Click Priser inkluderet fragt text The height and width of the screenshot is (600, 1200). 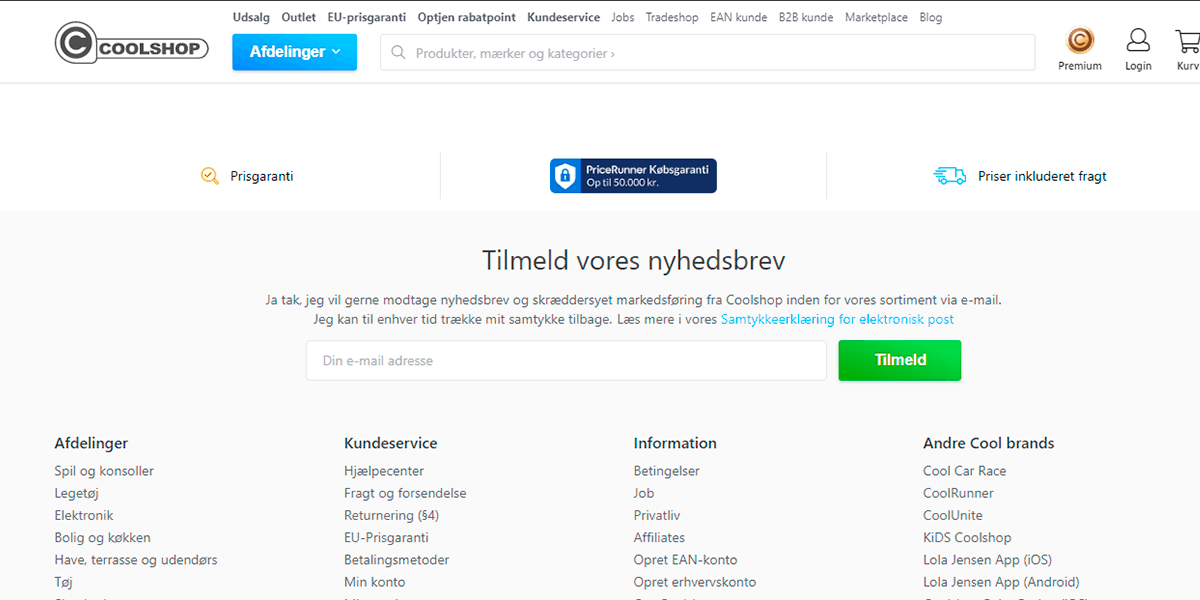click(1042, 176)
